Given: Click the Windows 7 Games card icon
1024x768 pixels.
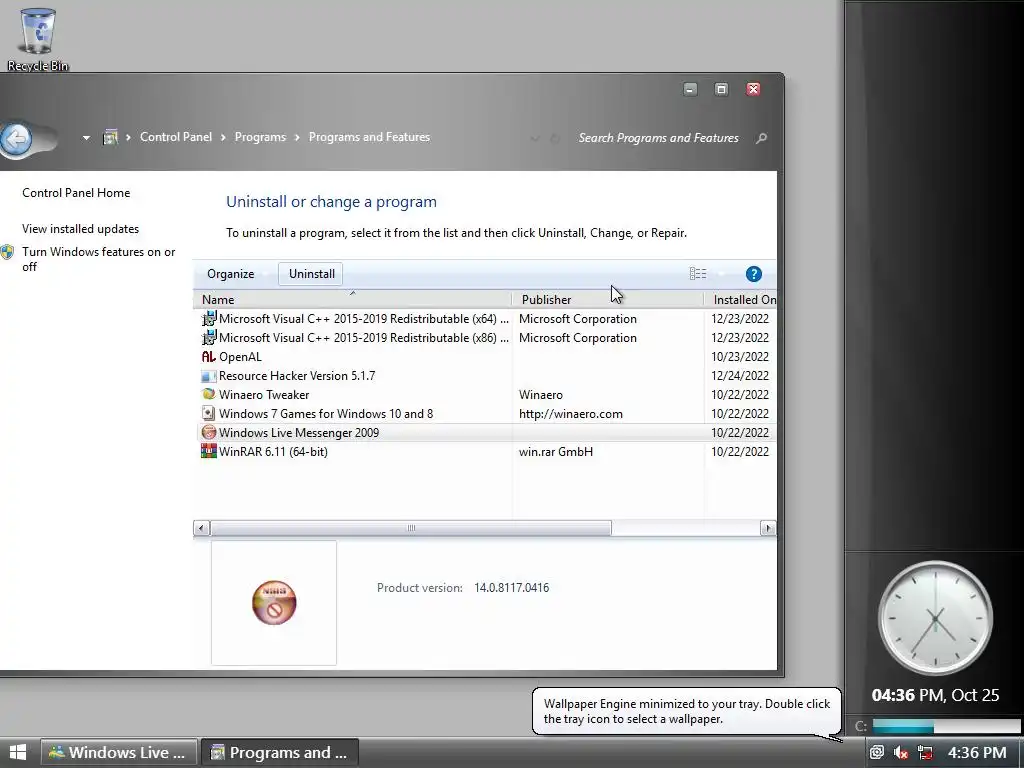Looking at the screenshot, I should click(208, 413).
